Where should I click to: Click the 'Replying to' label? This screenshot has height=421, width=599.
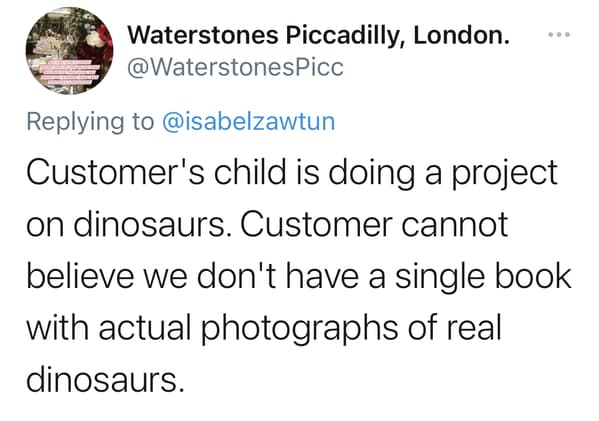(90, 122)
